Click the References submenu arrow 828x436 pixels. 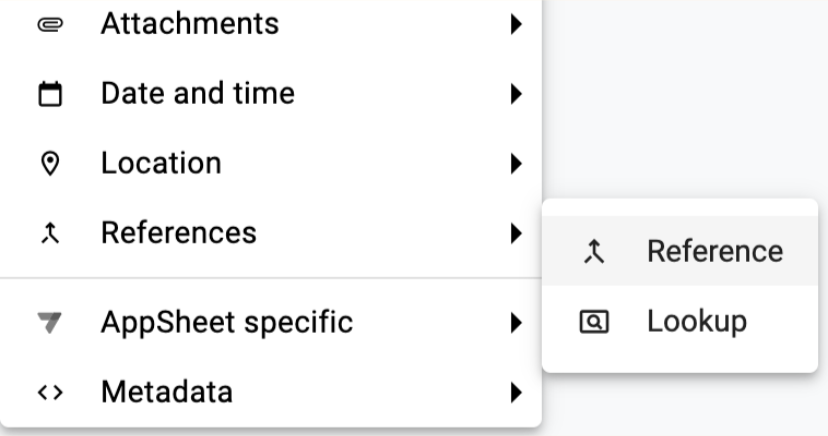(516, 234)
